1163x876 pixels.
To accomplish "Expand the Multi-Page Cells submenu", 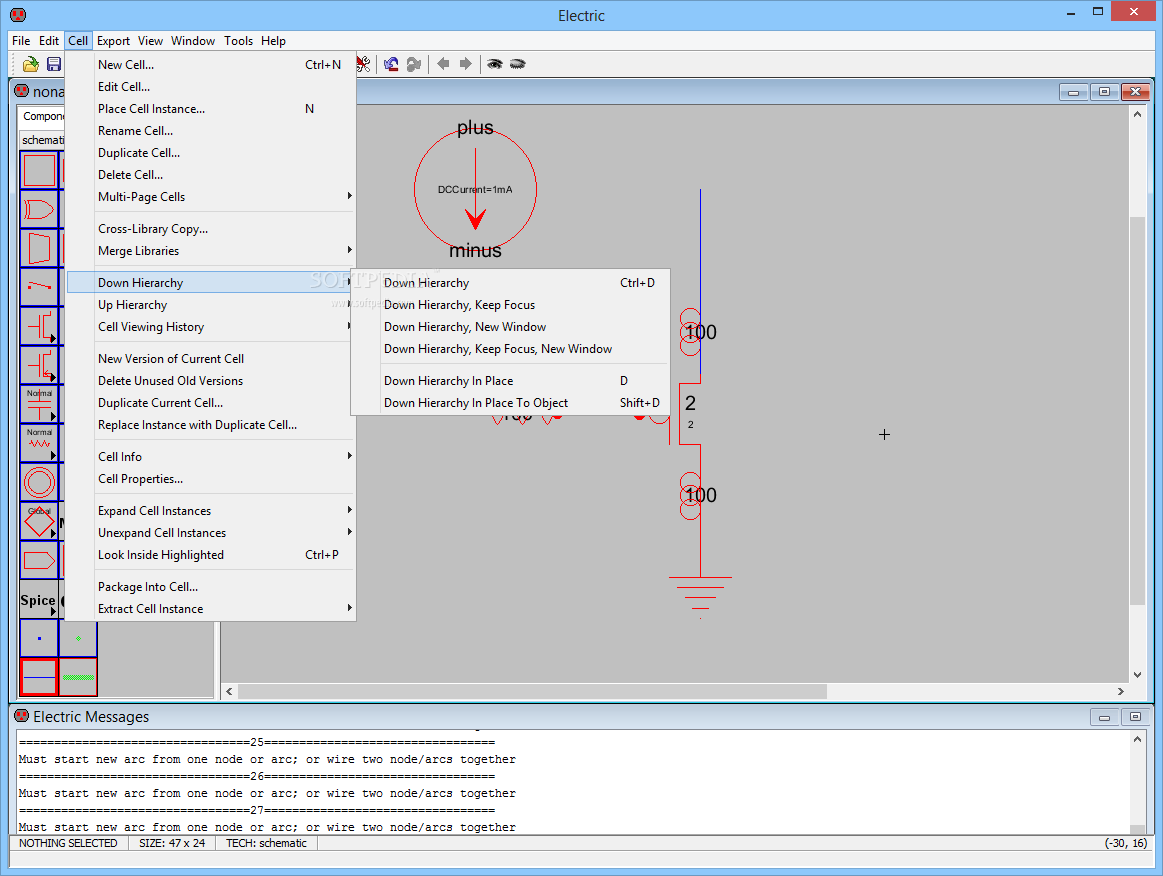I will (x=225, y=197).
